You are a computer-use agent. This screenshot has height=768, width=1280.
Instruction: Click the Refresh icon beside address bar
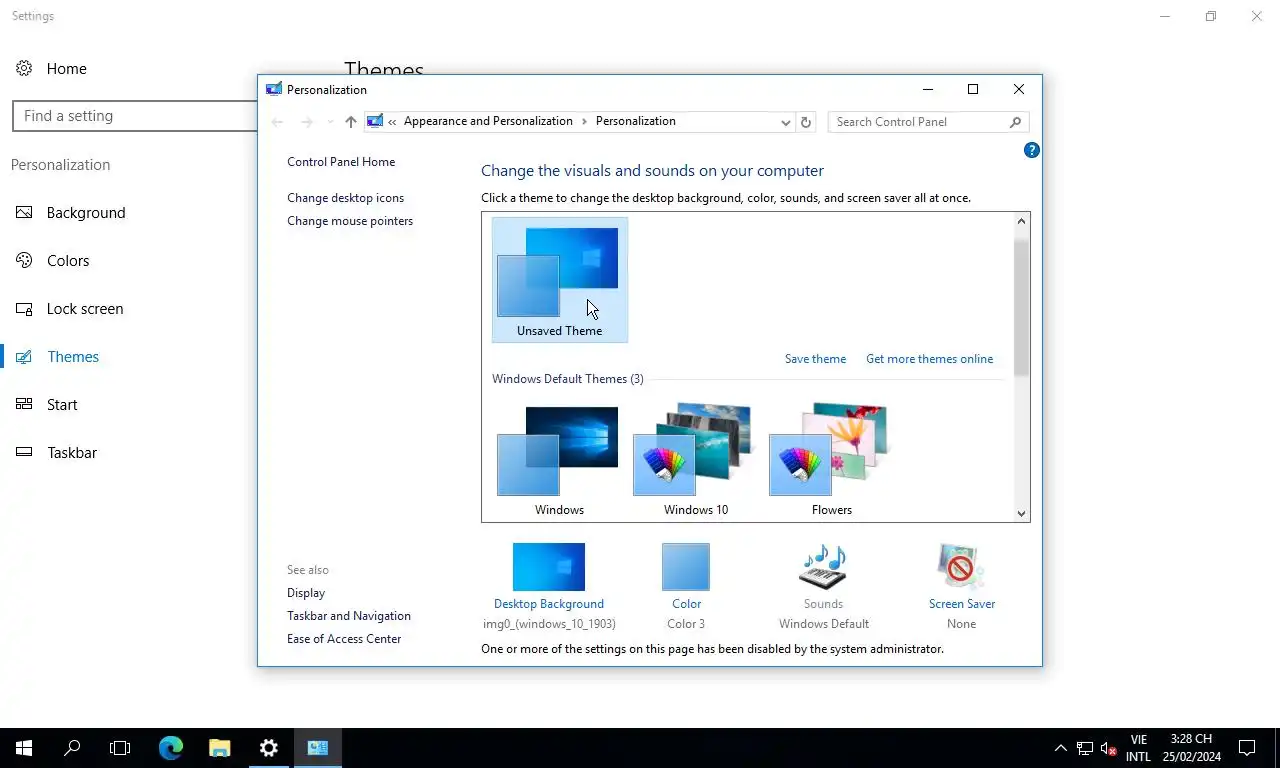[806, 122]
